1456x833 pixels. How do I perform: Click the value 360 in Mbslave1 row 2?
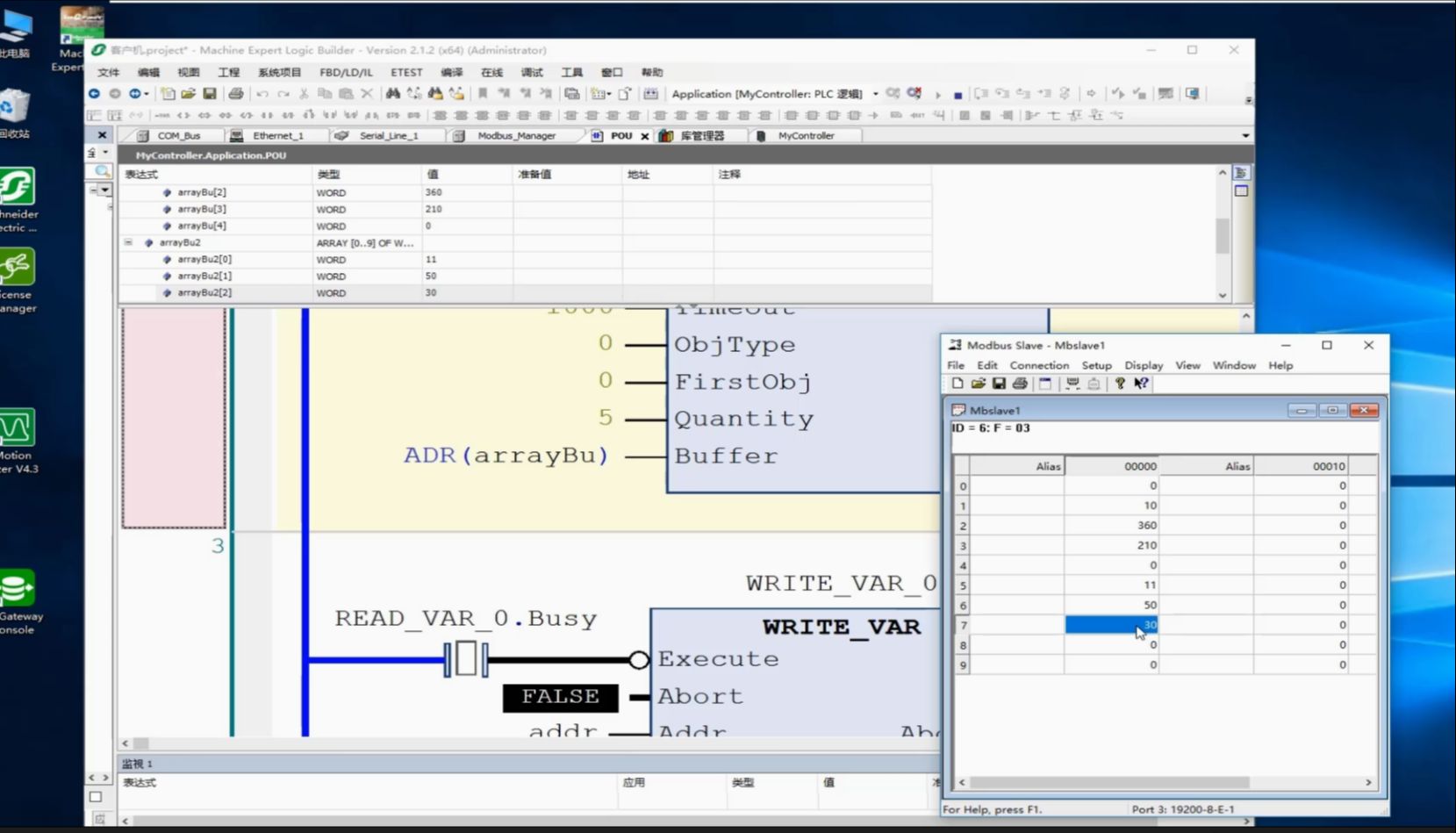(x=1146, y=525)
